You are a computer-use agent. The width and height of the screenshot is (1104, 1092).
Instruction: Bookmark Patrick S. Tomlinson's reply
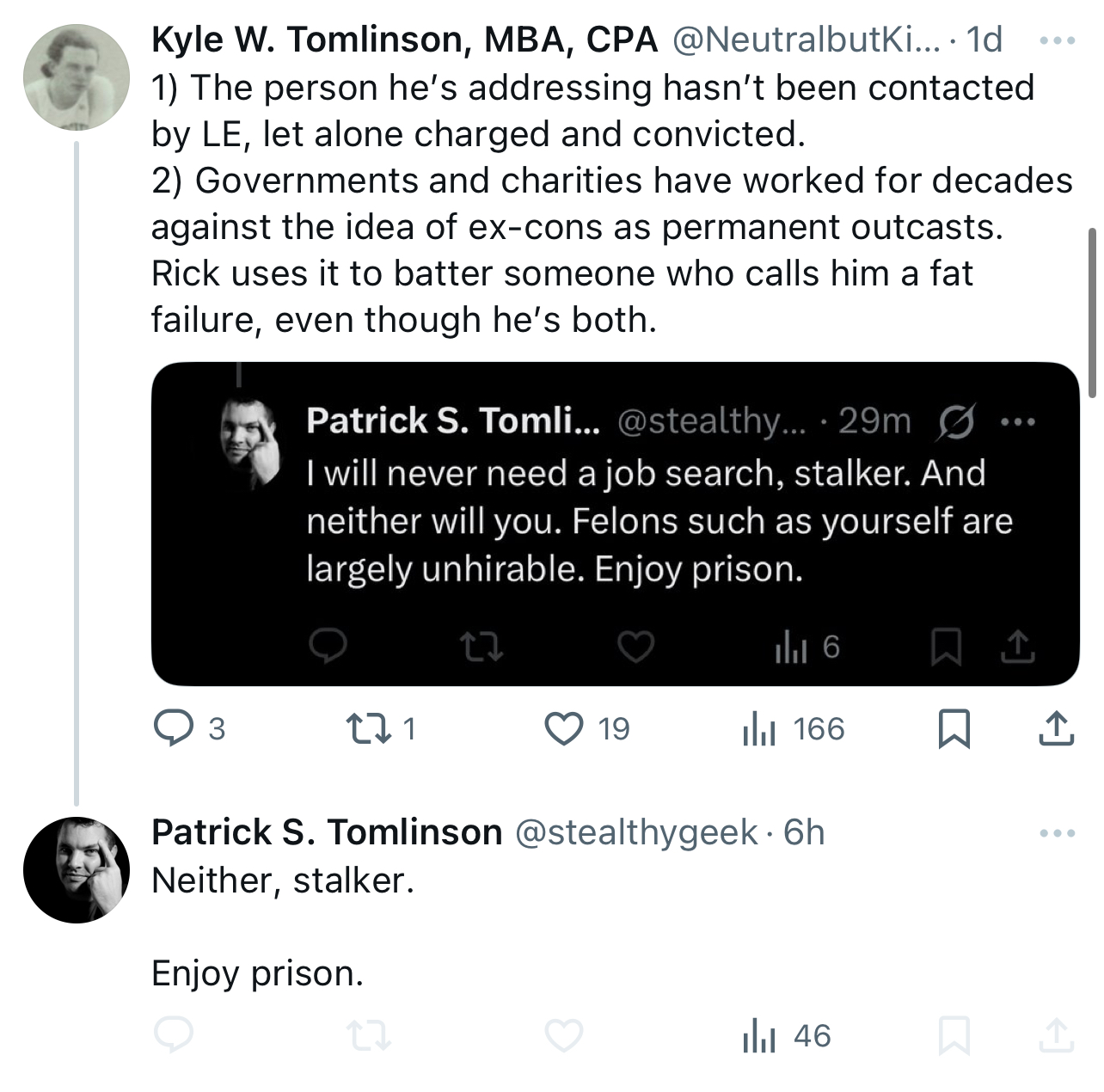954,1035
